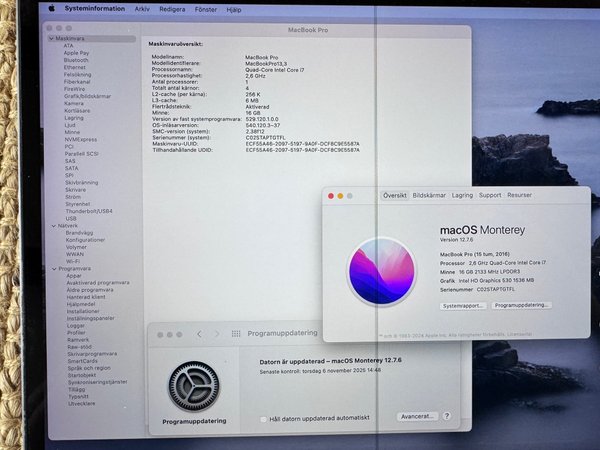Click the Serienummer (system) value C02STAPTGTFL
Screen dimensions: 600x450
(x=265, y=138)
